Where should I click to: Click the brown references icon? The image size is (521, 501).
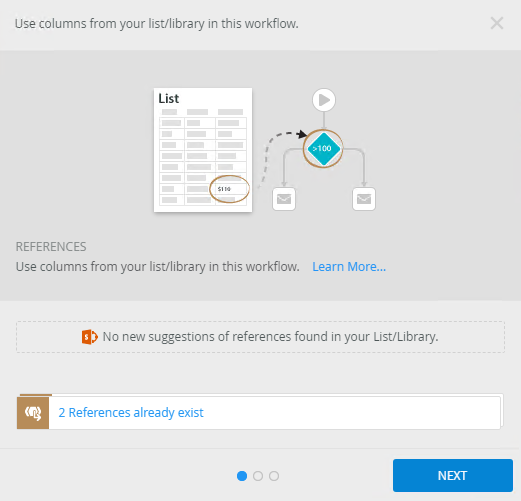[33, 413]
